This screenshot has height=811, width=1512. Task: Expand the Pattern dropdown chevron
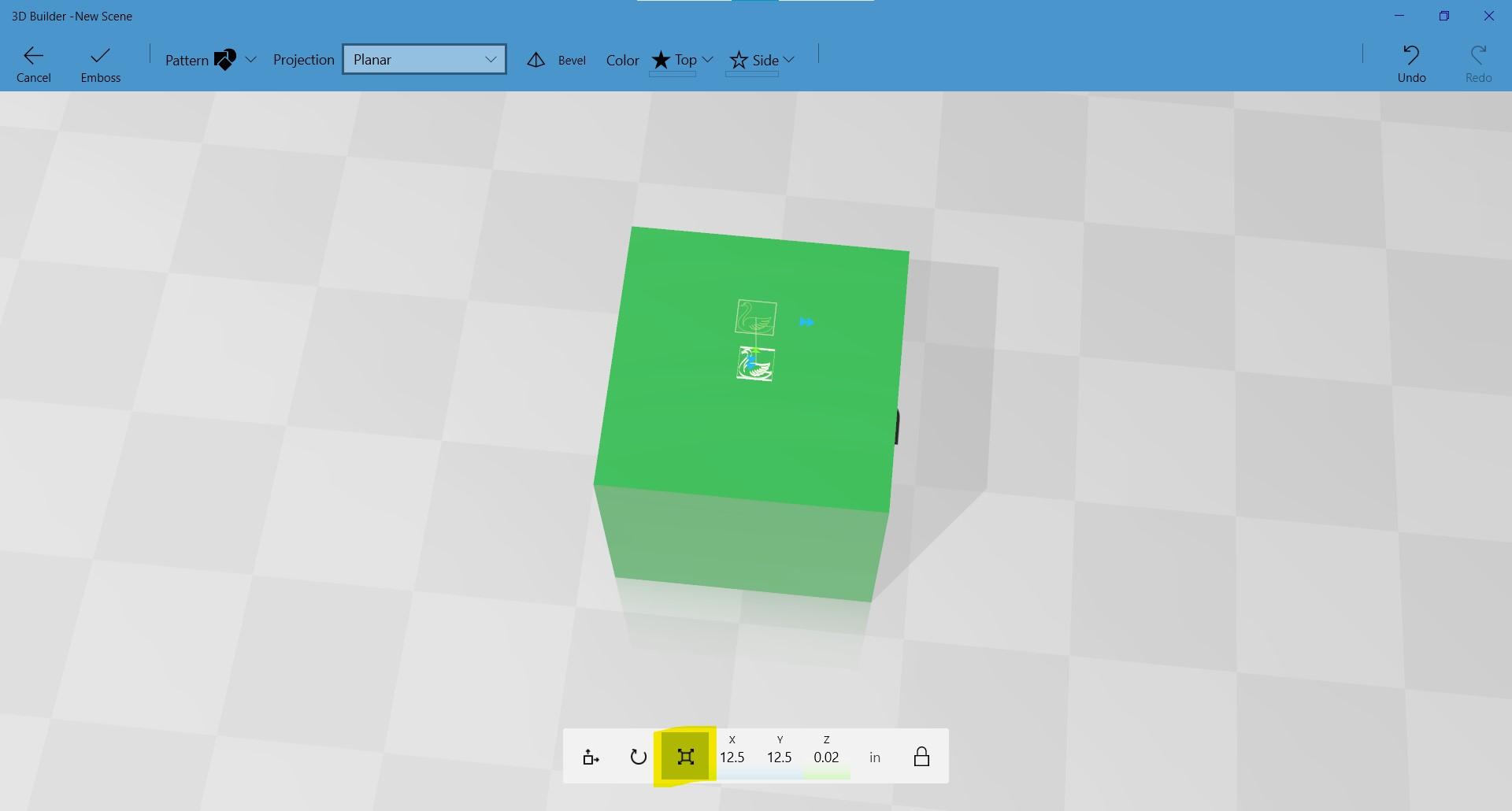(251, 60)
